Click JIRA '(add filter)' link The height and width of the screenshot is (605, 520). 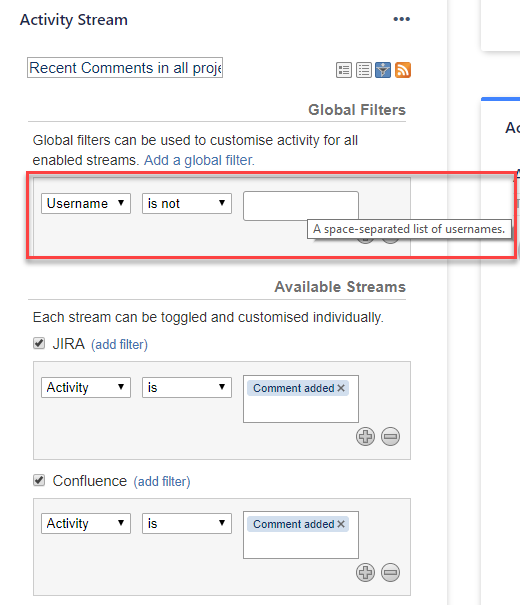(x=119, y=344)
